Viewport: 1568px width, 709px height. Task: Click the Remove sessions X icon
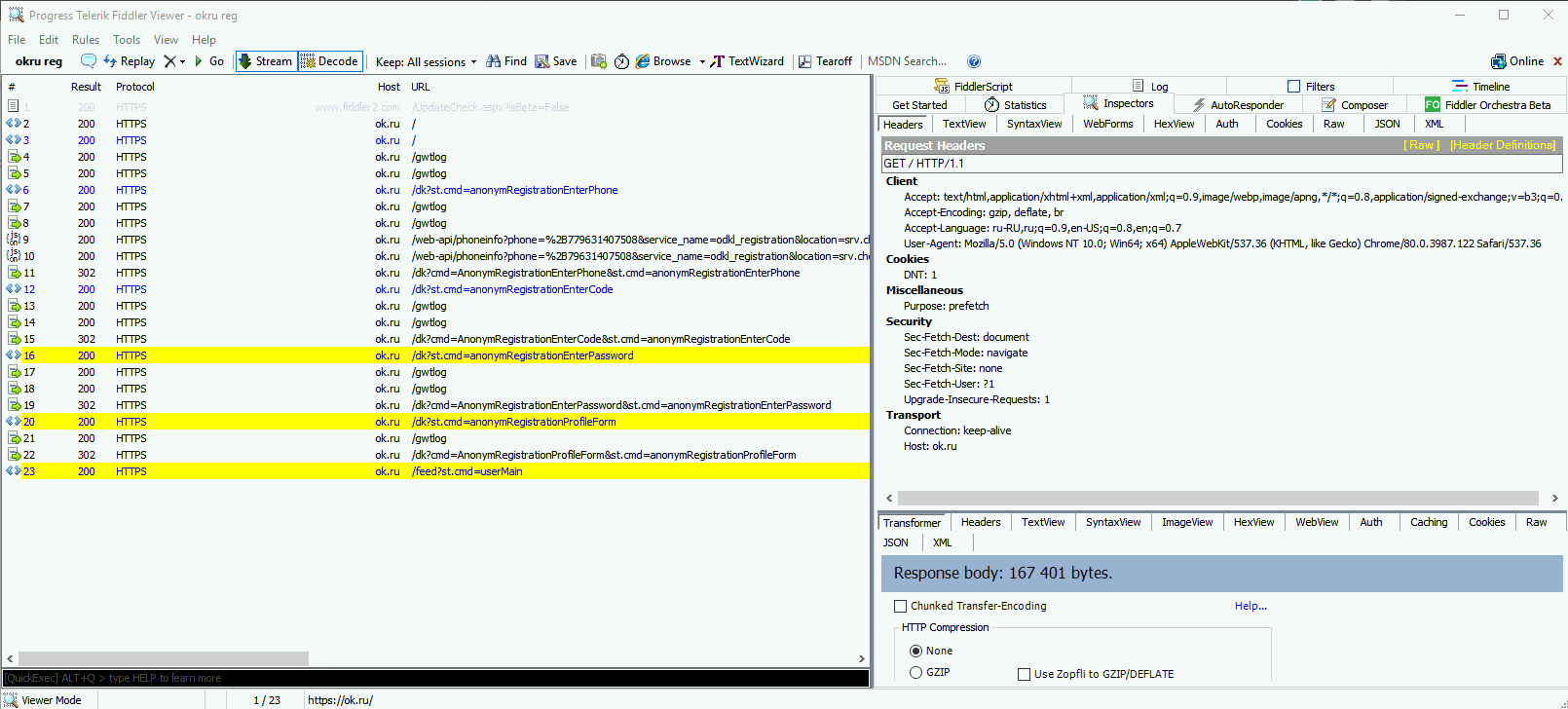click(169, 61)
